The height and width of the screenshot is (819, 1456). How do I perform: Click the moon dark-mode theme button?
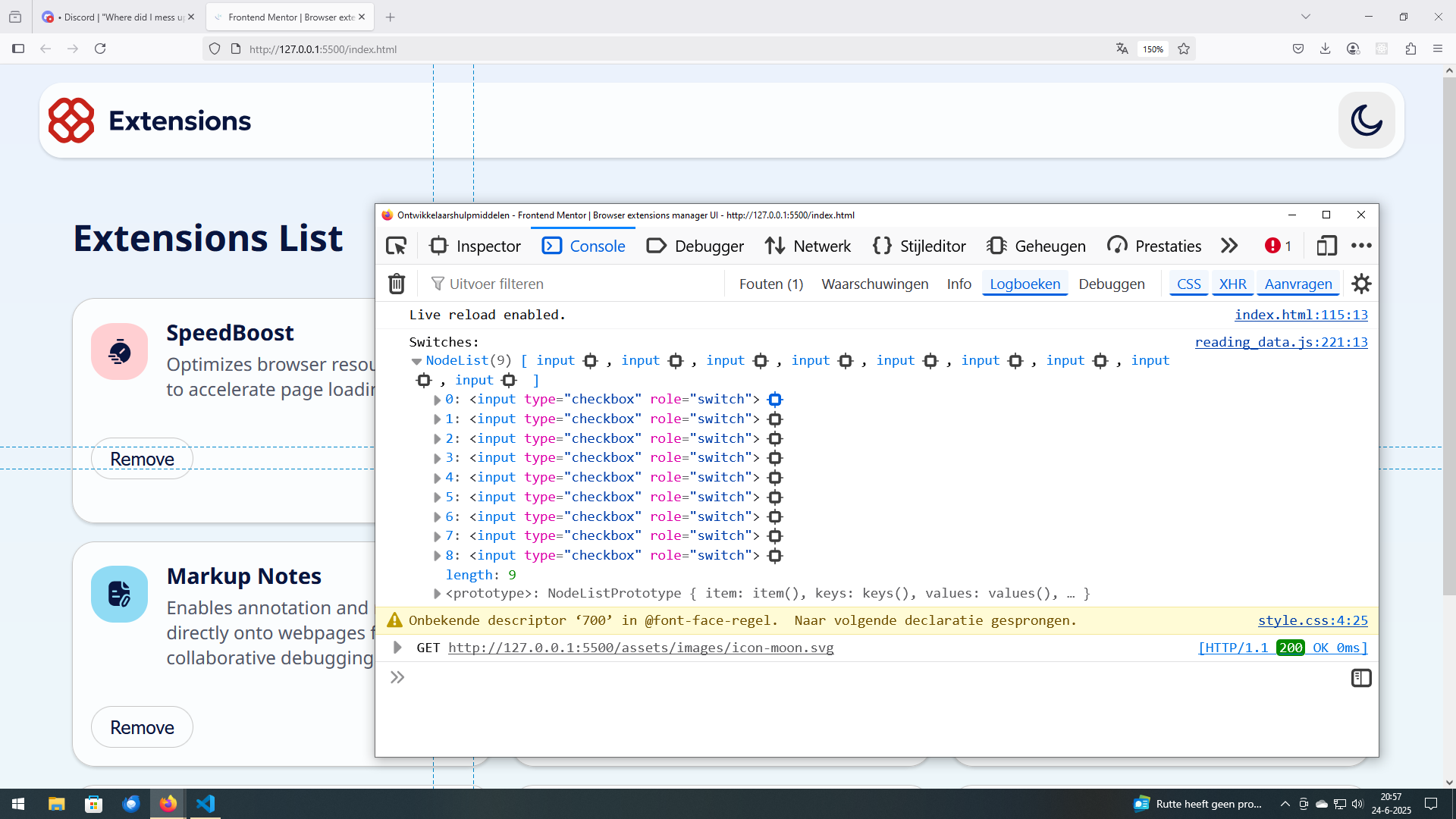pos(1367,121)
